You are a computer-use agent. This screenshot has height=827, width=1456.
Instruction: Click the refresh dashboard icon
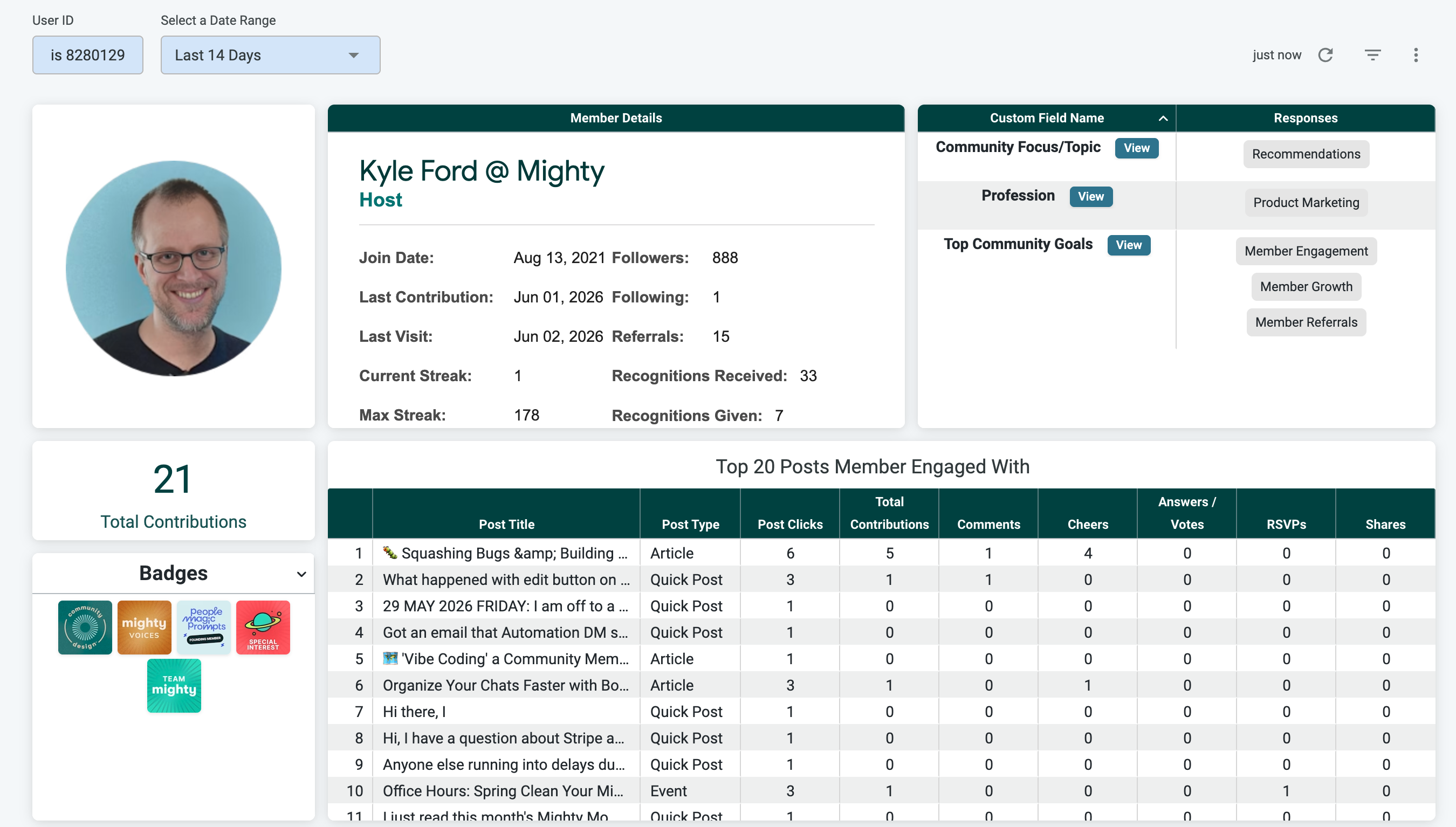point(1325,55)
